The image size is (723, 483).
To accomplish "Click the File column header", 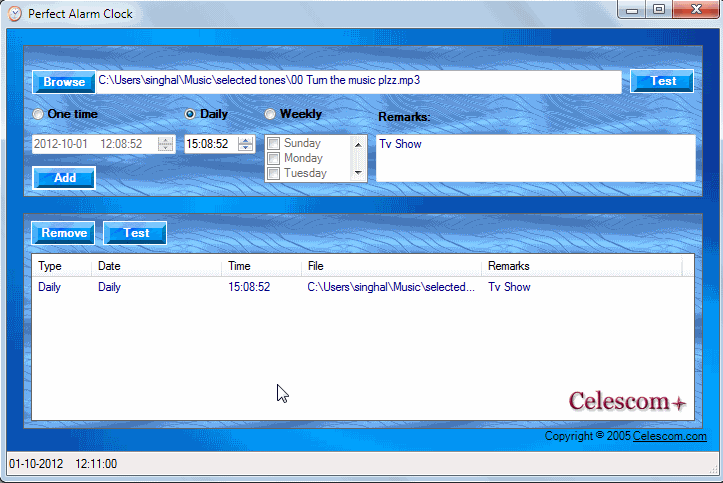I will (x=391, y=266).
